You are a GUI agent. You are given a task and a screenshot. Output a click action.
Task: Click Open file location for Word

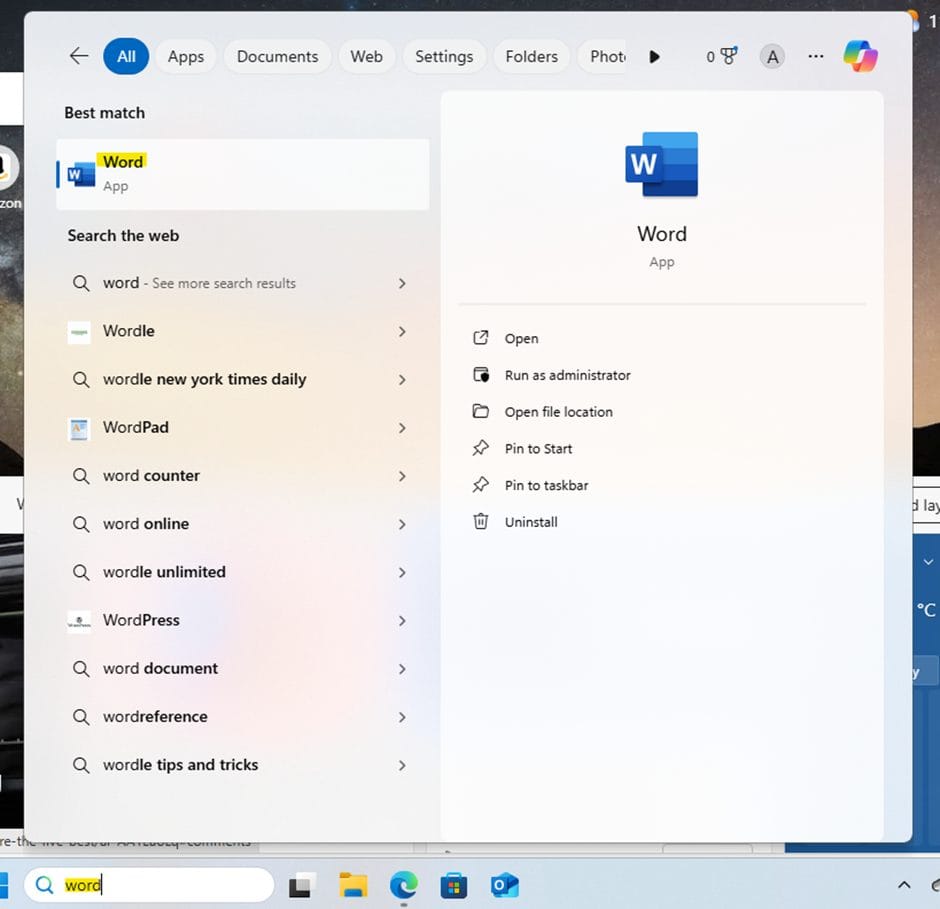tap(558, 412)
